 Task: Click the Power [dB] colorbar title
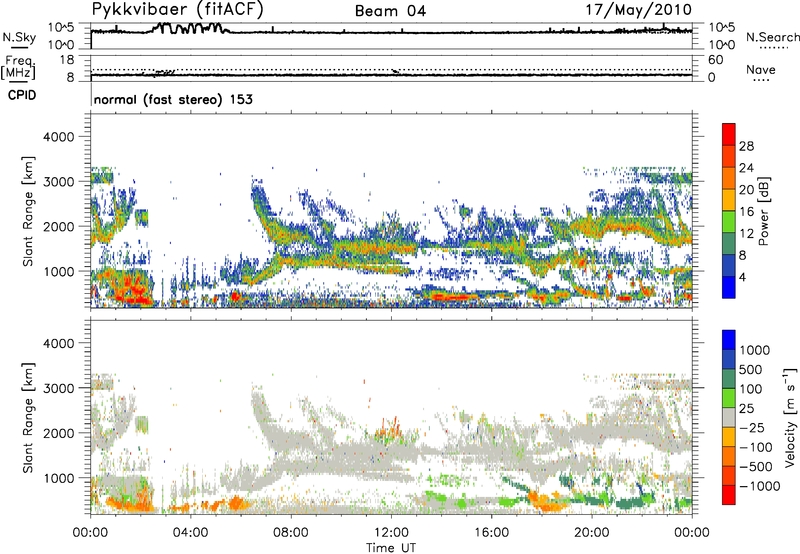point(763,211)
